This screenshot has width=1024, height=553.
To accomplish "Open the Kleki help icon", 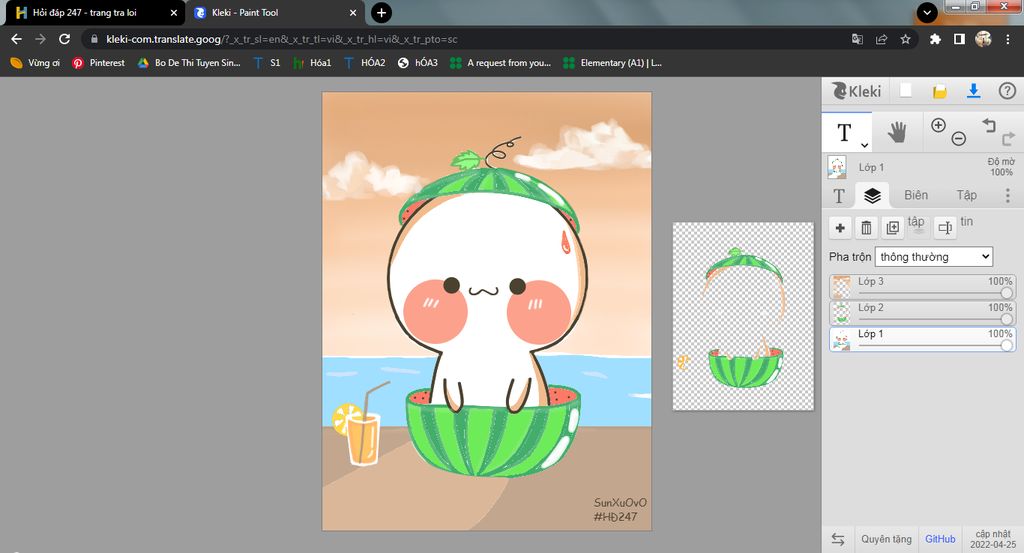I will pos(1007,91).
